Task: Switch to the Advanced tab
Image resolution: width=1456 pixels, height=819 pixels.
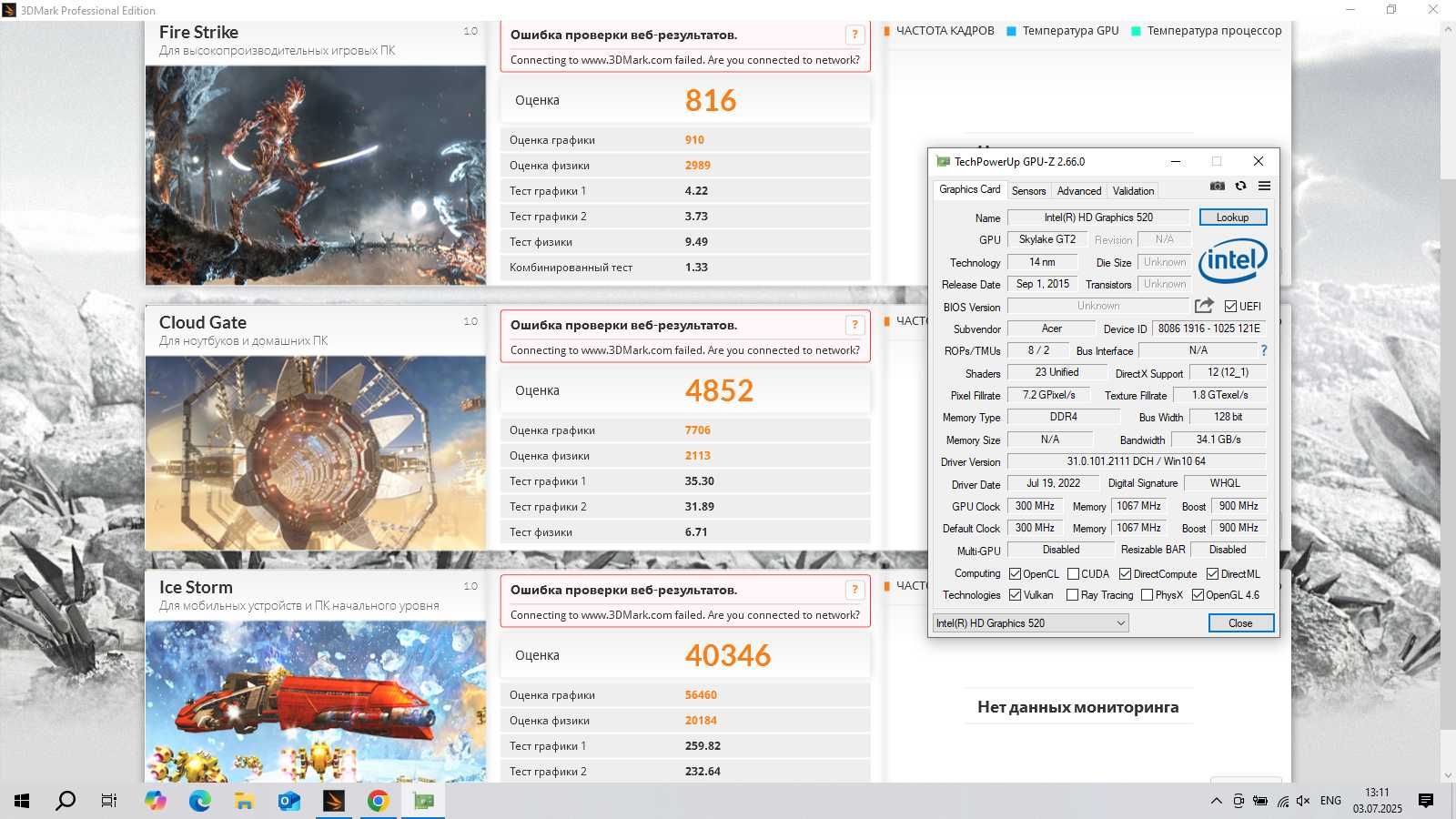Action: [1079, 191]
